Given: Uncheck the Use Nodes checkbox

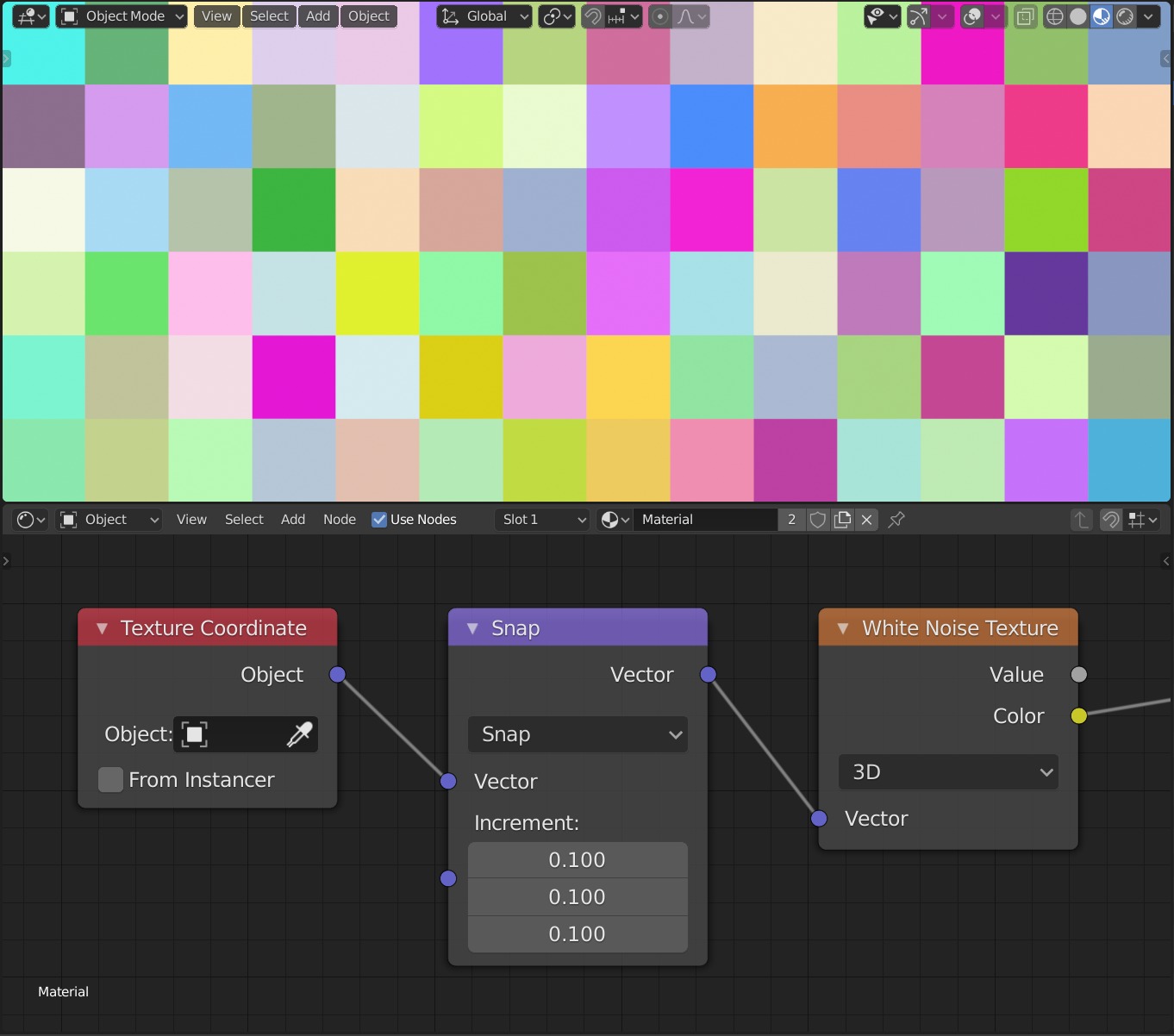Looking at the screenshot, I should pyautogui.click(x=379, y=520).
